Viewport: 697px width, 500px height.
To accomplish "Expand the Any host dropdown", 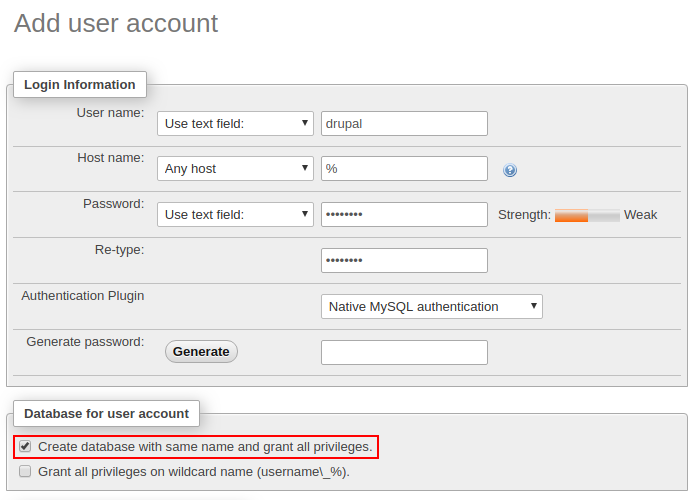I will 236,169.
